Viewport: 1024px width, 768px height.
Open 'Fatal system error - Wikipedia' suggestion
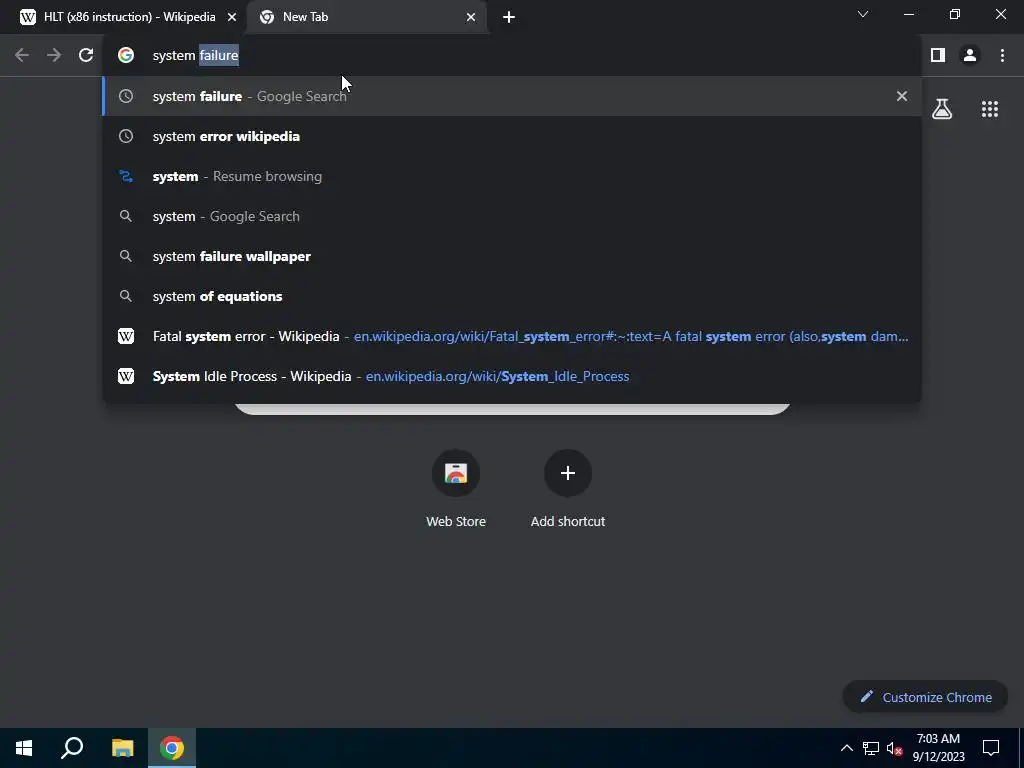pyautogui.click(x=512, y=336)
